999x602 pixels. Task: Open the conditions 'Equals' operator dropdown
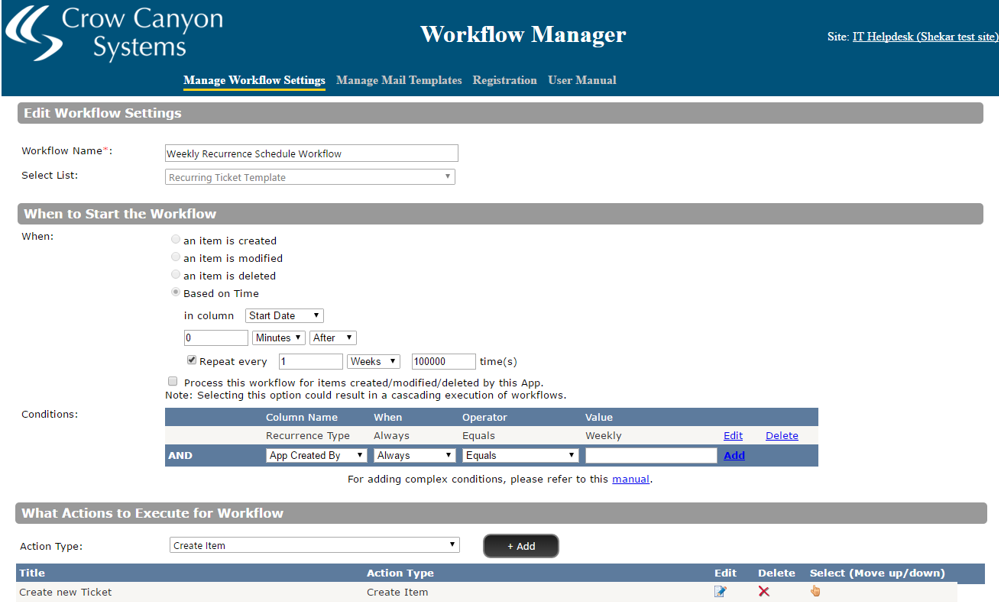point(521,455)
